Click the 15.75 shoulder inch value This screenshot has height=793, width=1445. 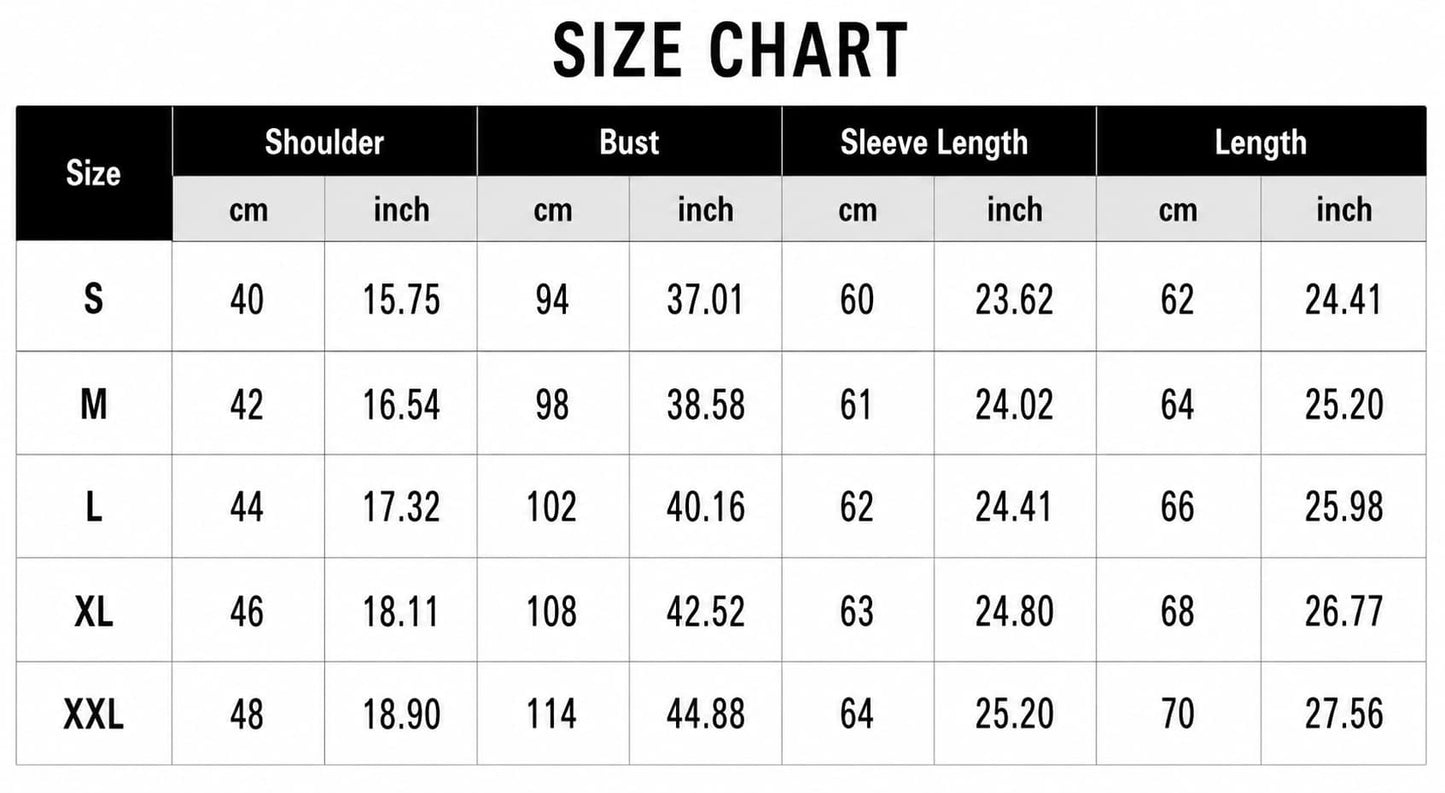point(401,299)
